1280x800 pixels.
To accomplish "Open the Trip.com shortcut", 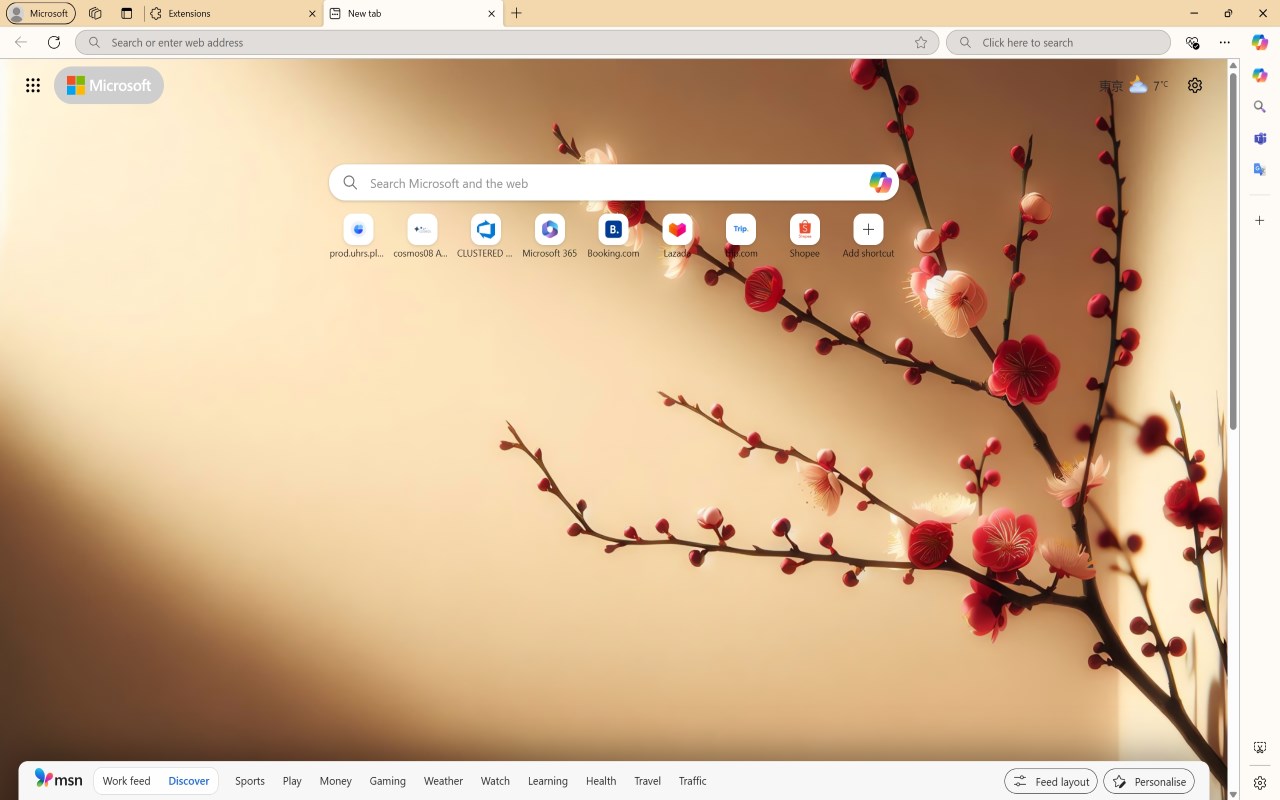I will point(741,237).
